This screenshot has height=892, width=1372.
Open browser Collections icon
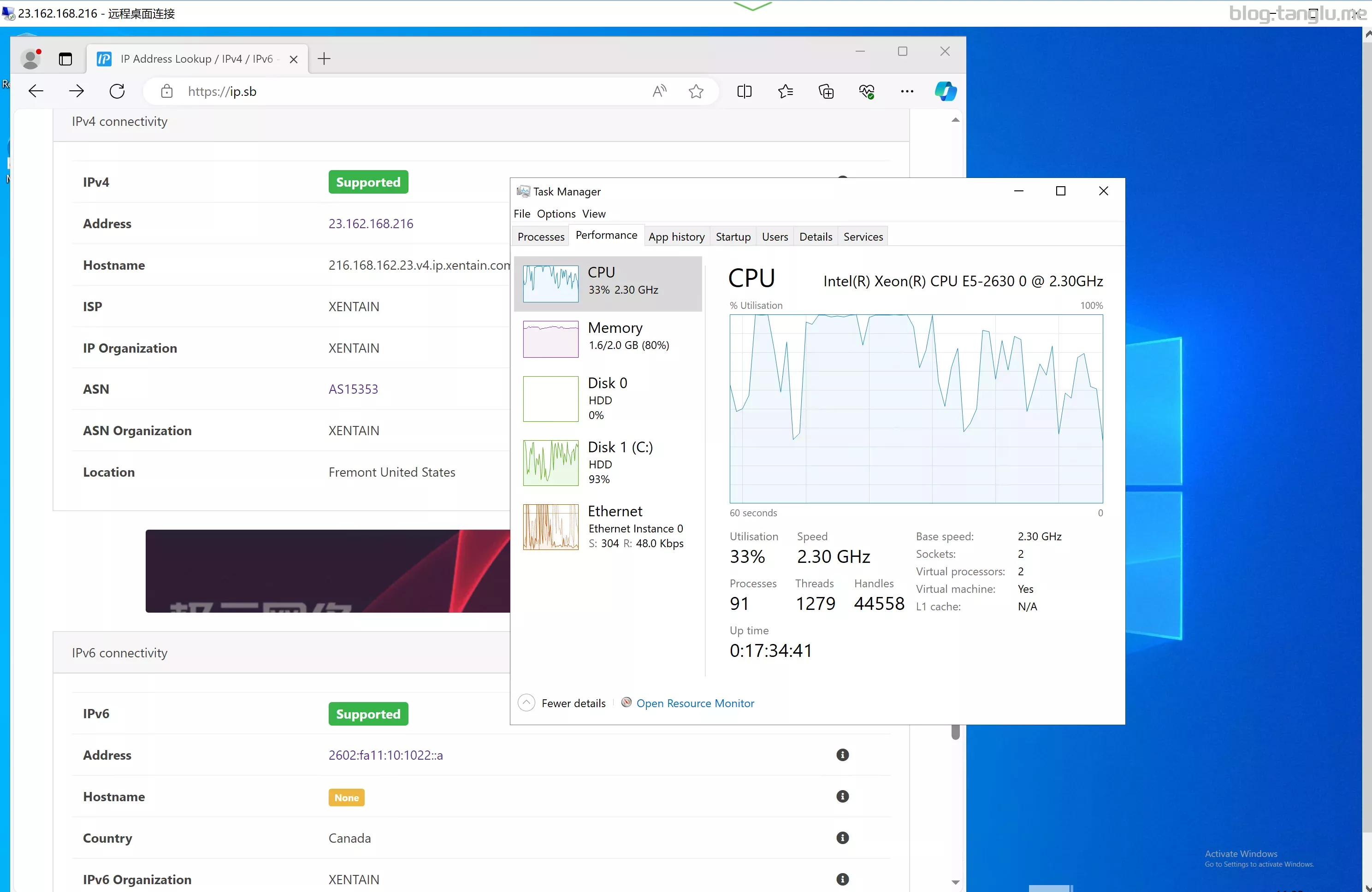pos(826,91)
